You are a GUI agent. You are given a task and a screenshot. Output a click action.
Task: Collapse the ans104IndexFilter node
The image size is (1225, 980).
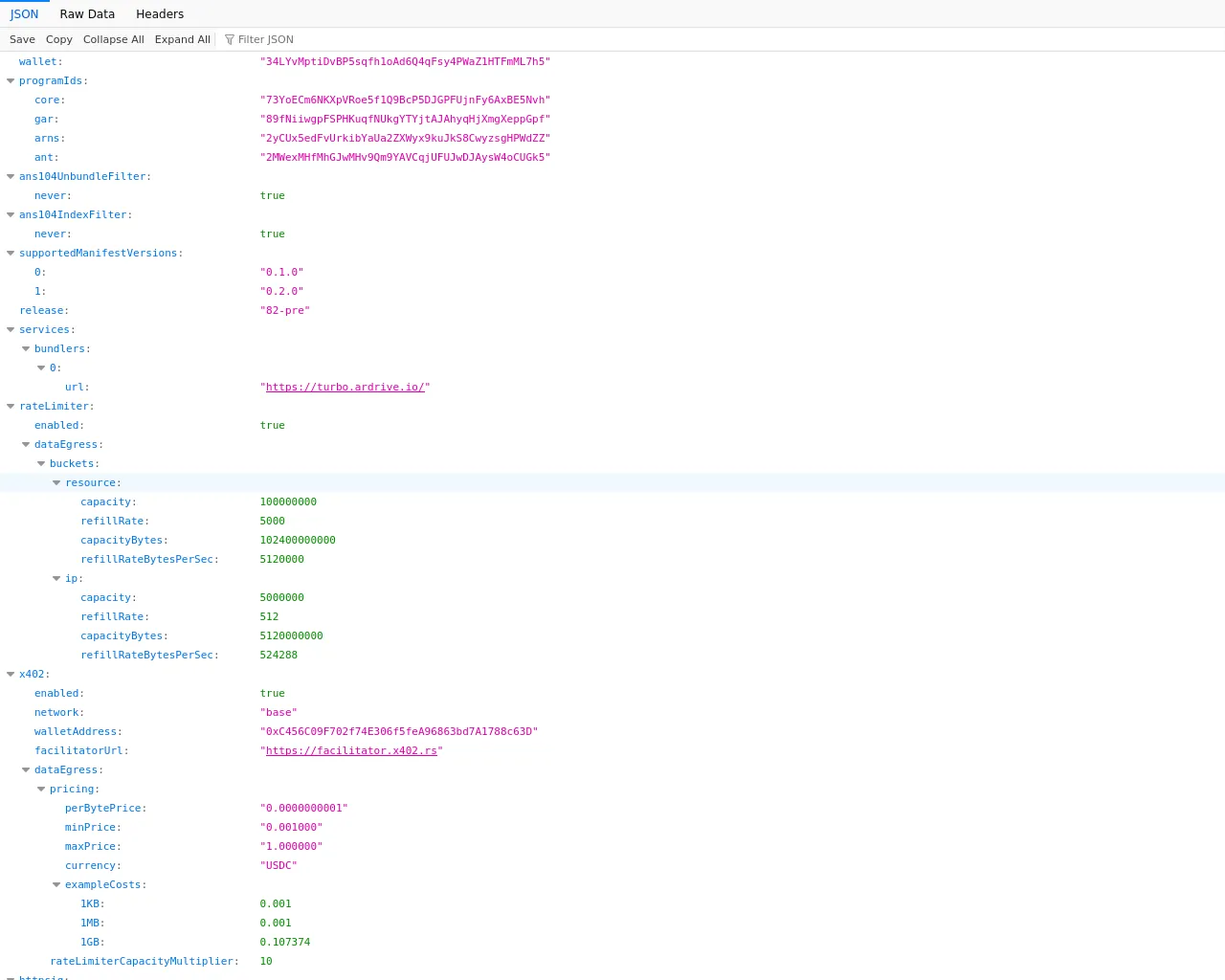coord(11,215)
